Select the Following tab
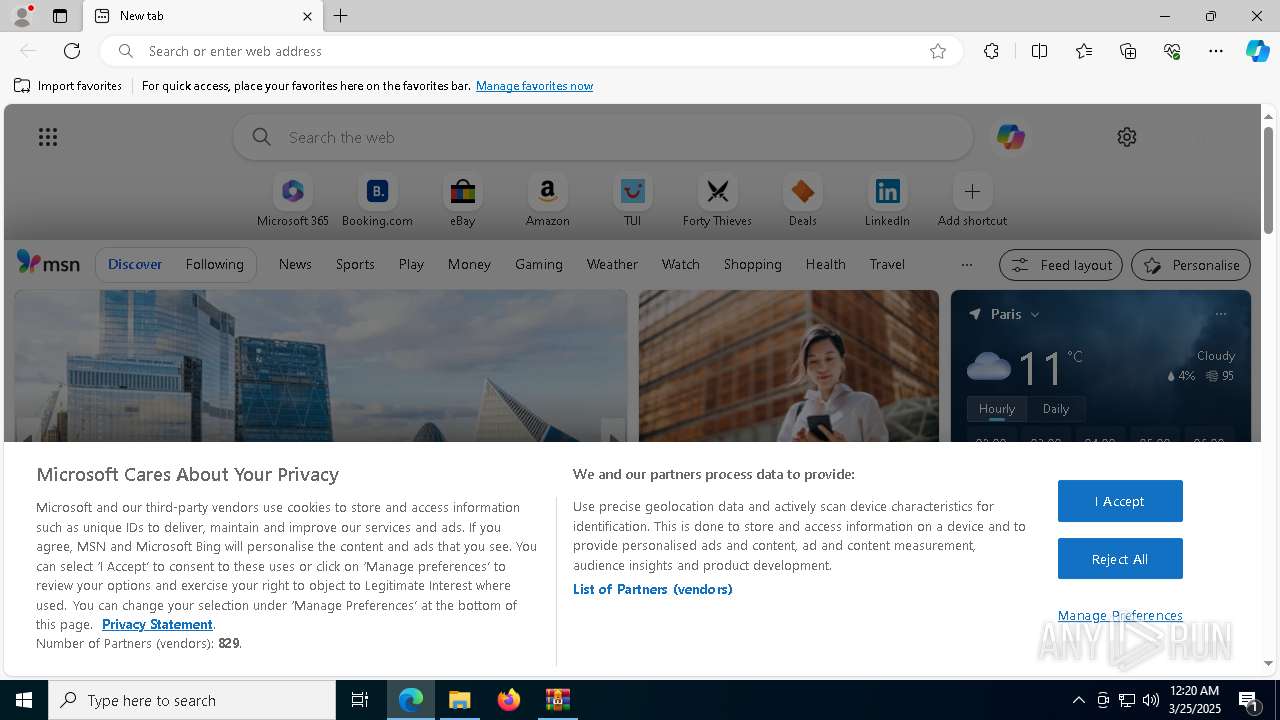This screenshot has height=720, width=1280. [214, 264]
